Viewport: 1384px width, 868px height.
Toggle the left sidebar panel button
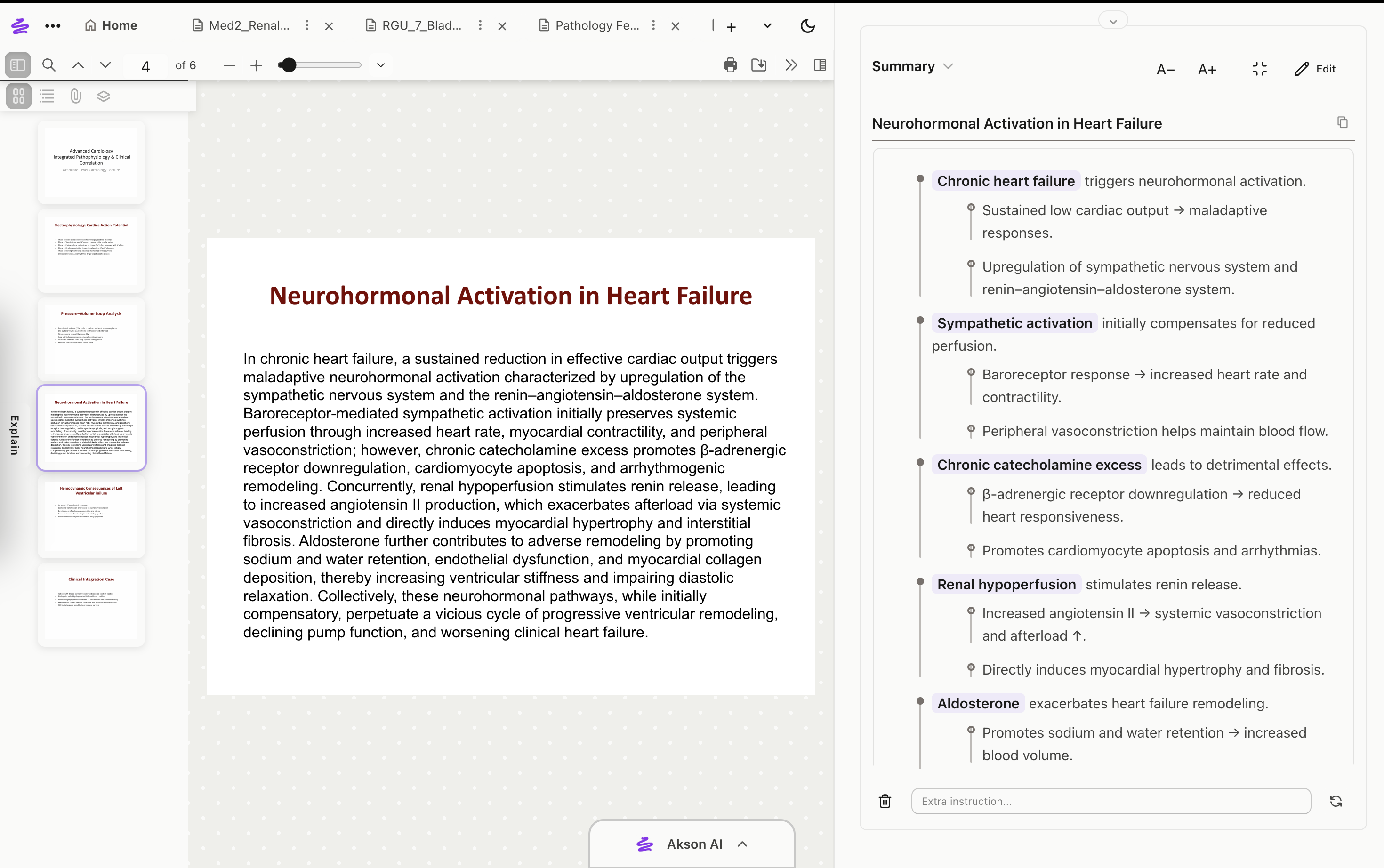[18, 65]
